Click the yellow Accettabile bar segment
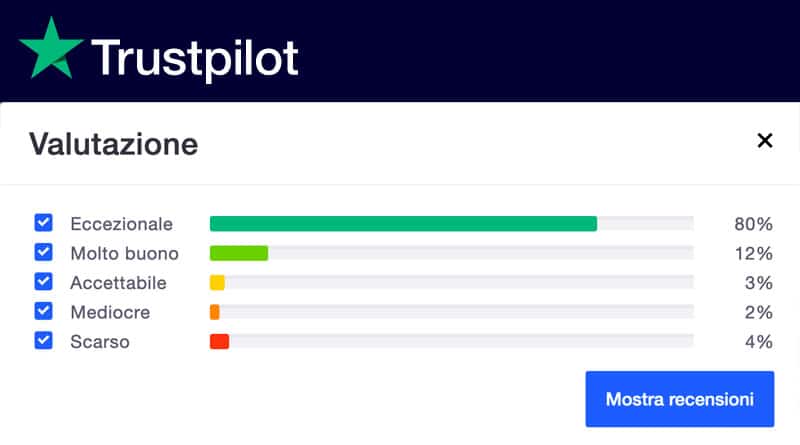800x445 pixels. pyautogui.click(x=217, y=283)
